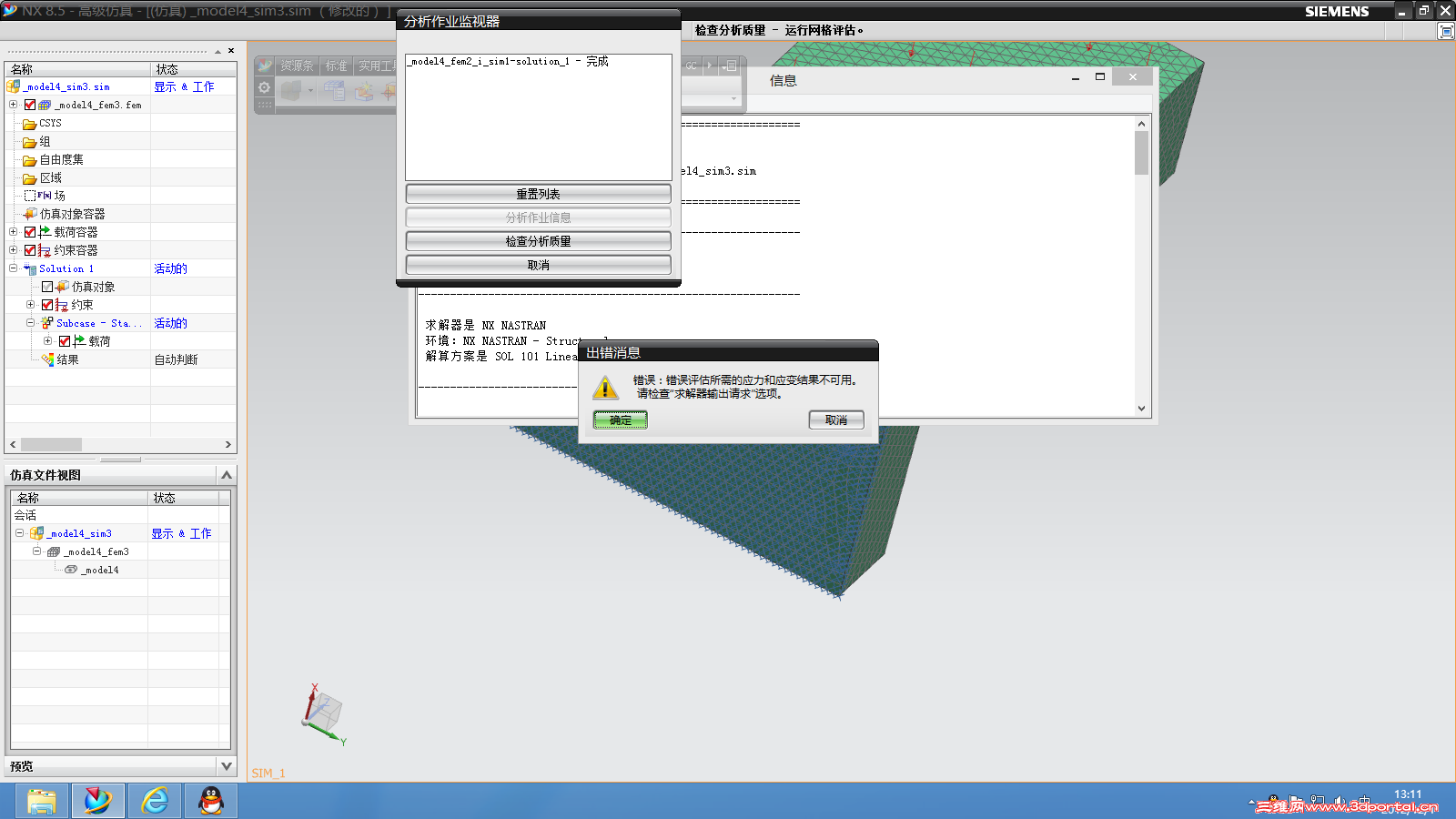Open Internet Explorer from the taskbar
1456x819 pixels.
pyautogui.click(x=155, y=801)
